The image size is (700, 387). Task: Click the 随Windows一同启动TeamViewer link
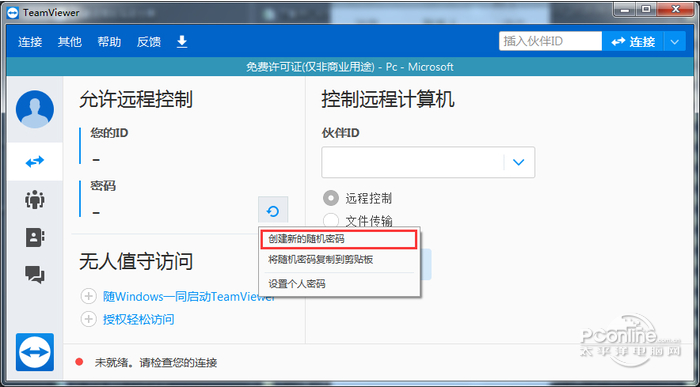tap(189, 296)
